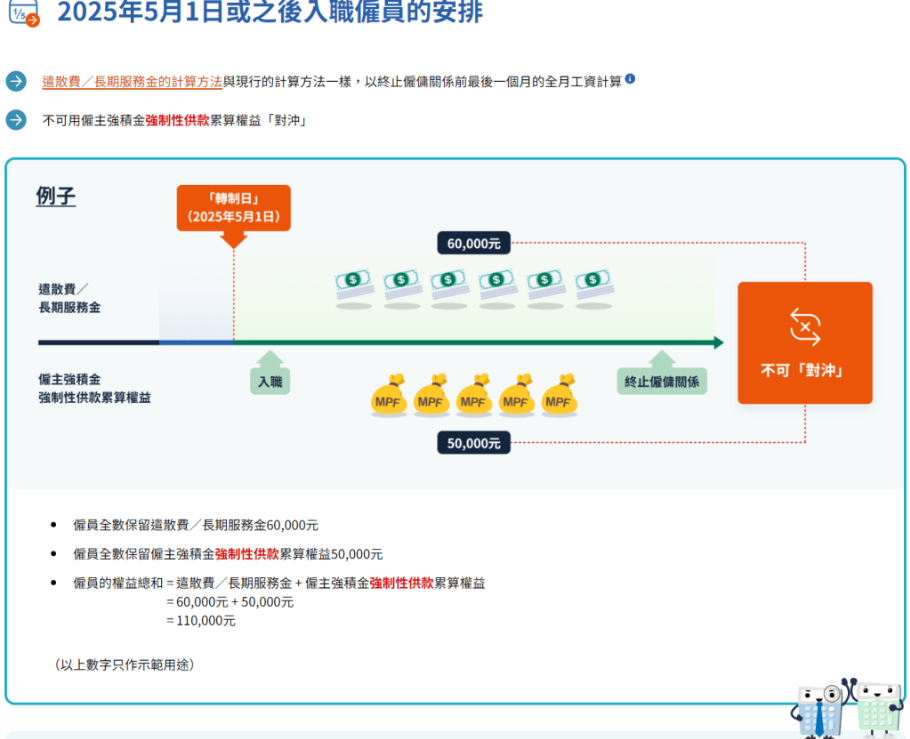Open the 遣散費／長期服務金的計算方法 link
The image size is (910, 739).
[x=132, y=82]
